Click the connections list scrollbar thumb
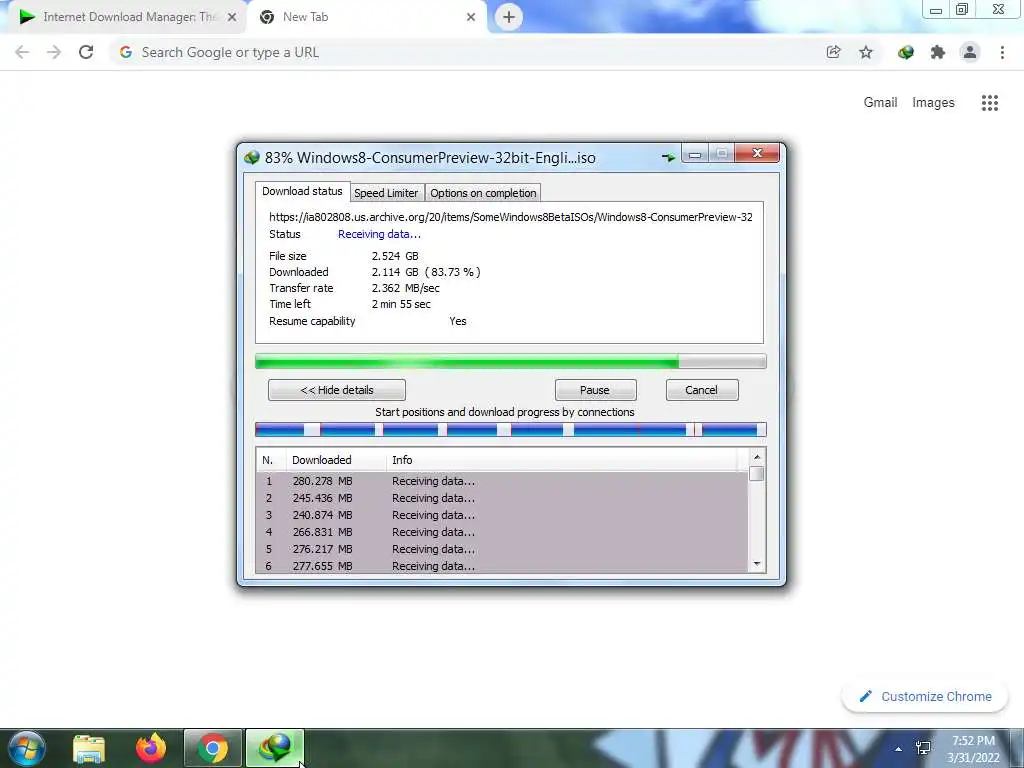1024x768 pixels. pos(757,473)
